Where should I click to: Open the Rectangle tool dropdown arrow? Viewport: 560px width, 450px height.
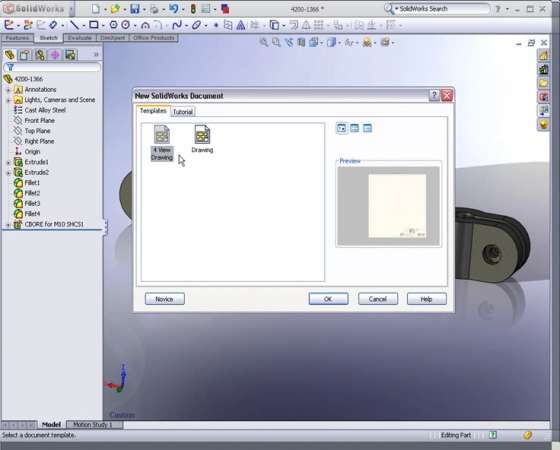coord(103,26)
